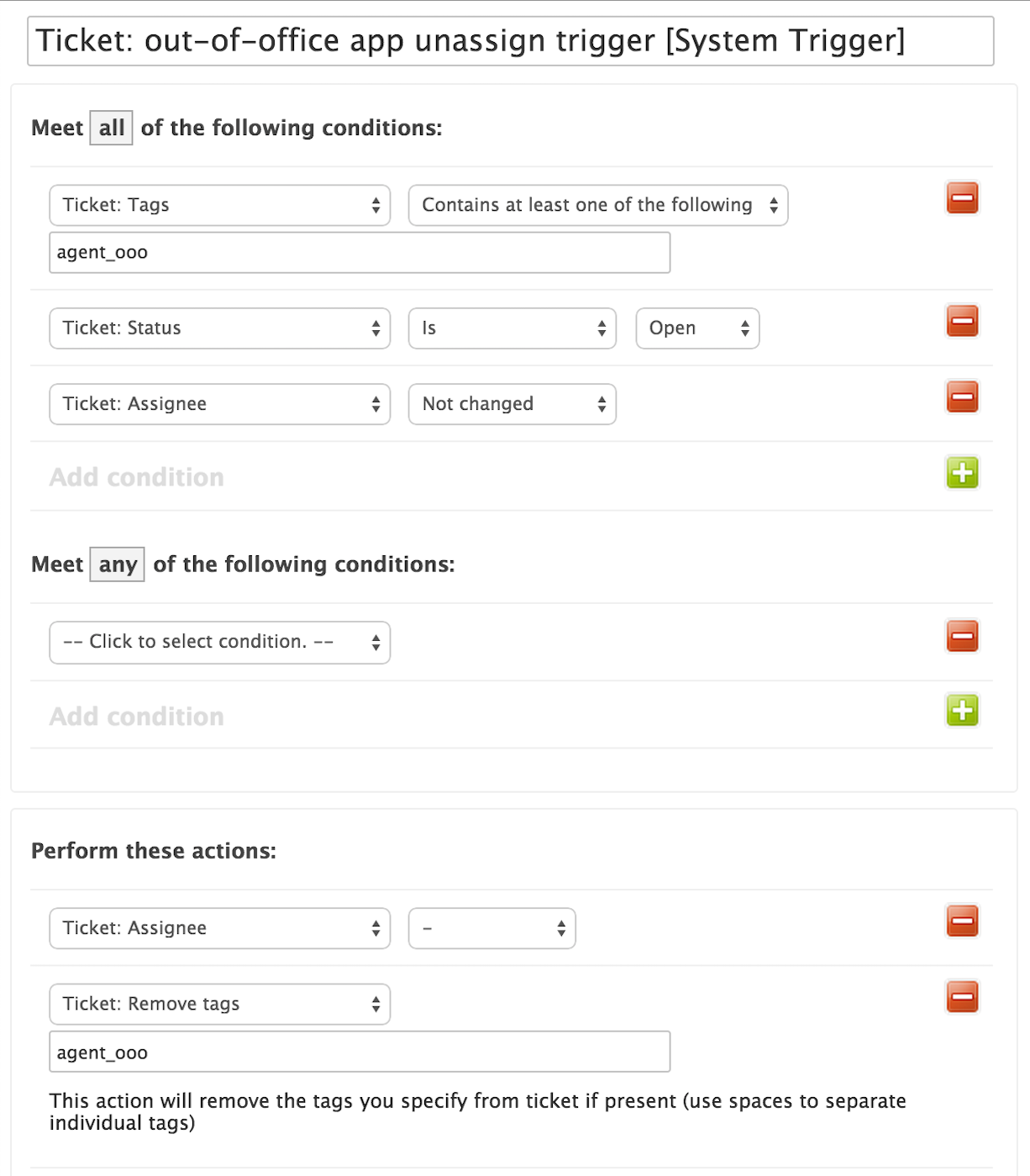Open the 'Not changed' operator dropdown
This screenshot has height=1176, width=1030.
512,404
